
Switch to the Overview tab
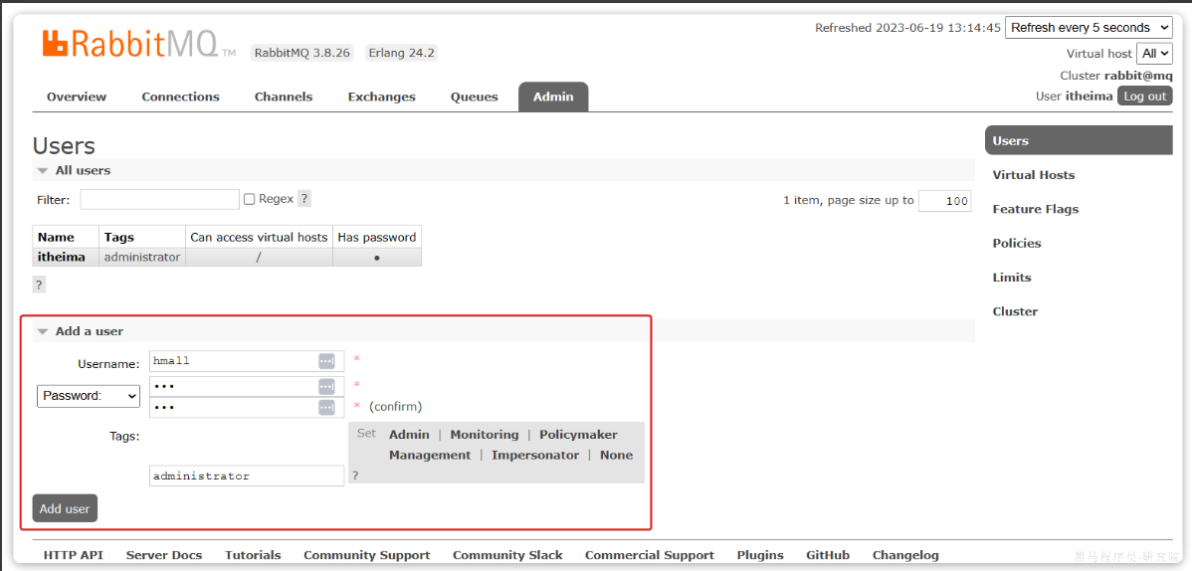tap(77, 97)
